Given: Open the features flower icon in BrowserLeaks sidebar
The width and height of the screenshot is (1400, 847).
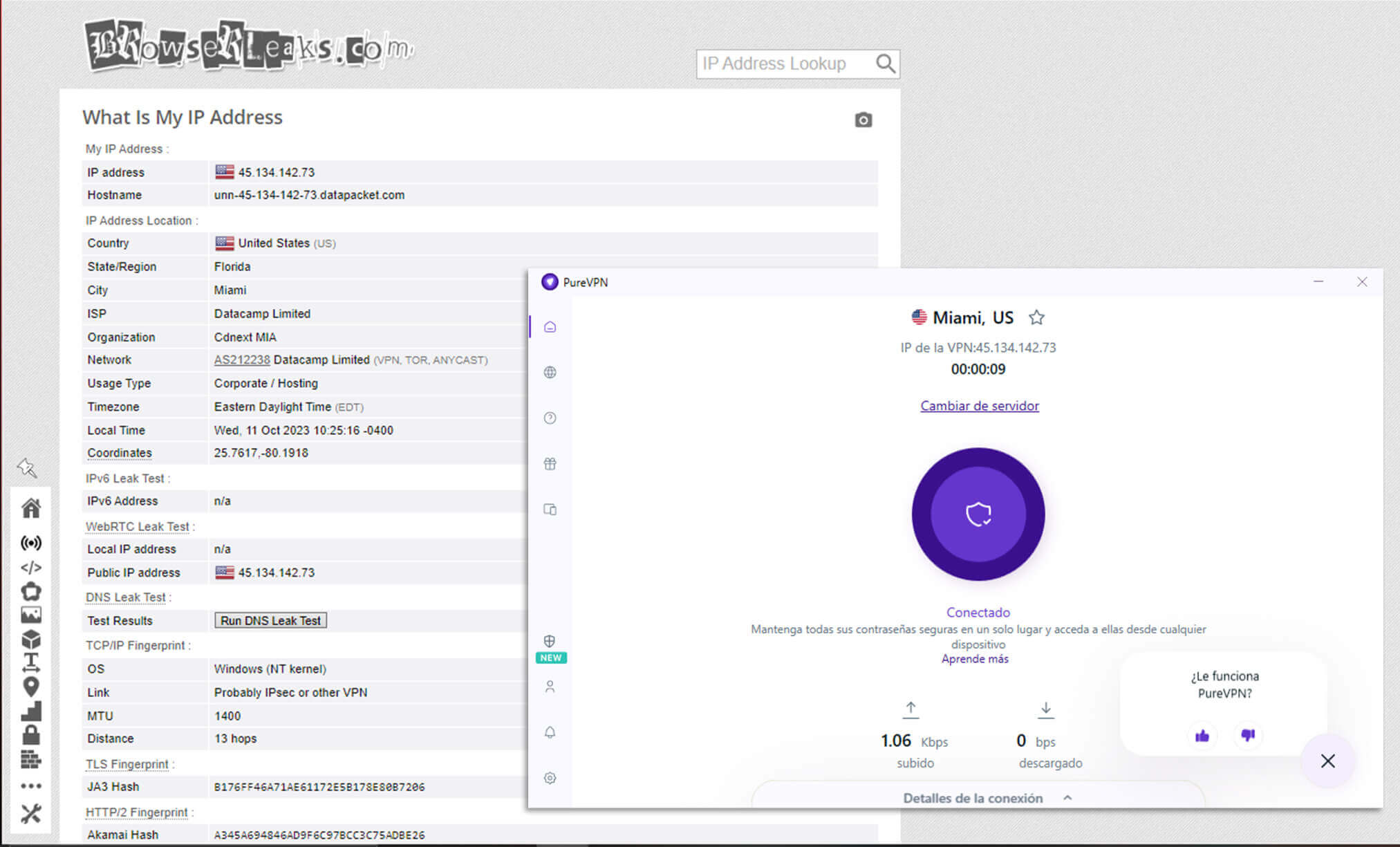Looking at the screenshot, I should 31,591.
